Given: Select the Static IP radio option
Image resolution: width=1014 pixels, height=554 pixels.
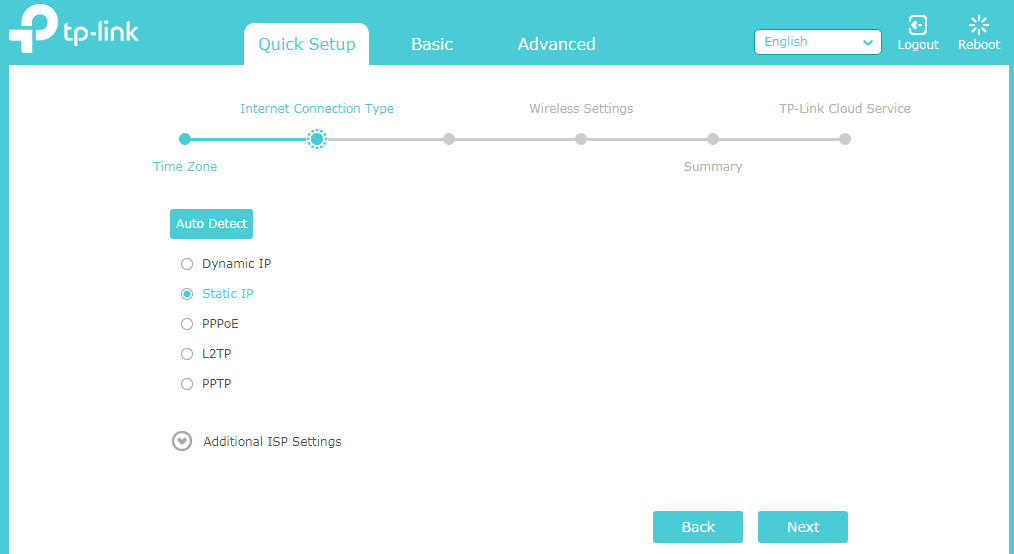Looking at the screenshot, I should coord(187,294).
